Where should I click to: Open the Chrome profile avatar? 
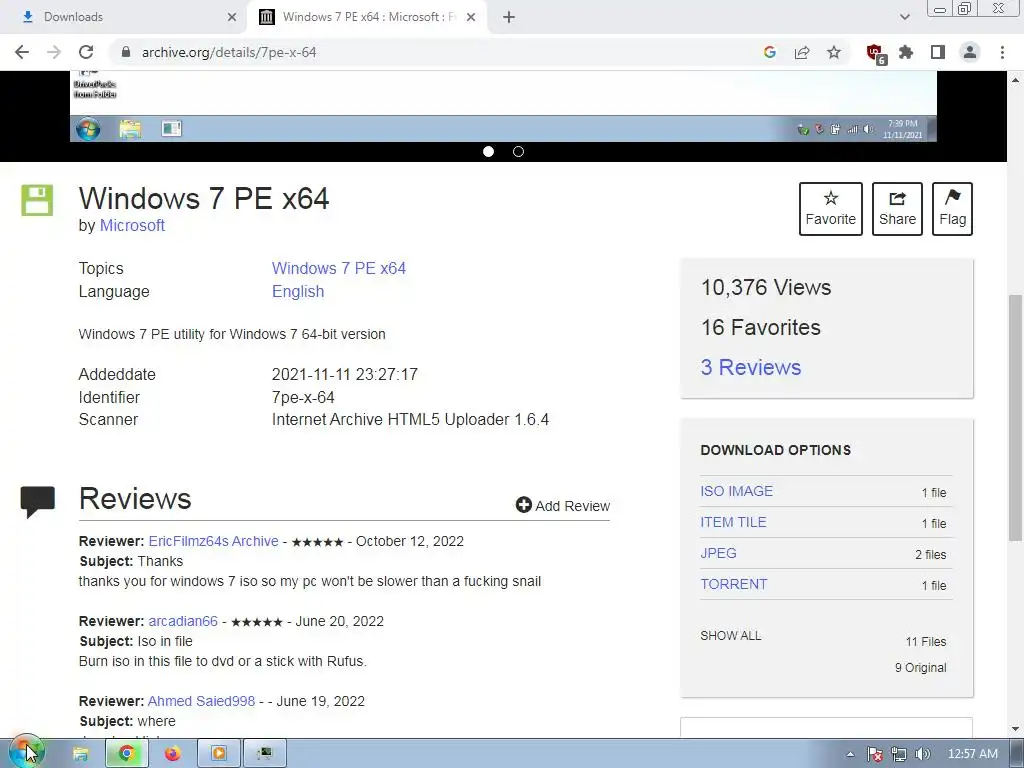[x=970, y=52]
